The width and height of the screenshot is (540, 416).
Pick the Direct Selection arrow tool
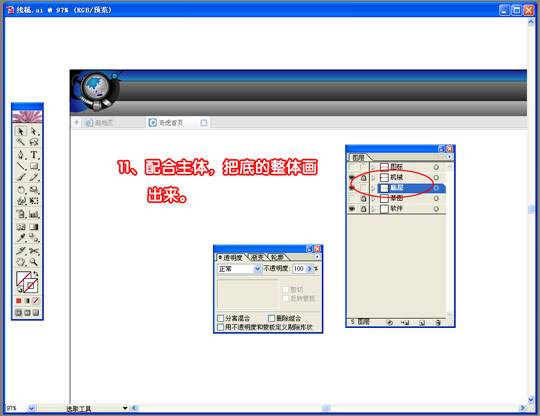(x=34, y=131)
